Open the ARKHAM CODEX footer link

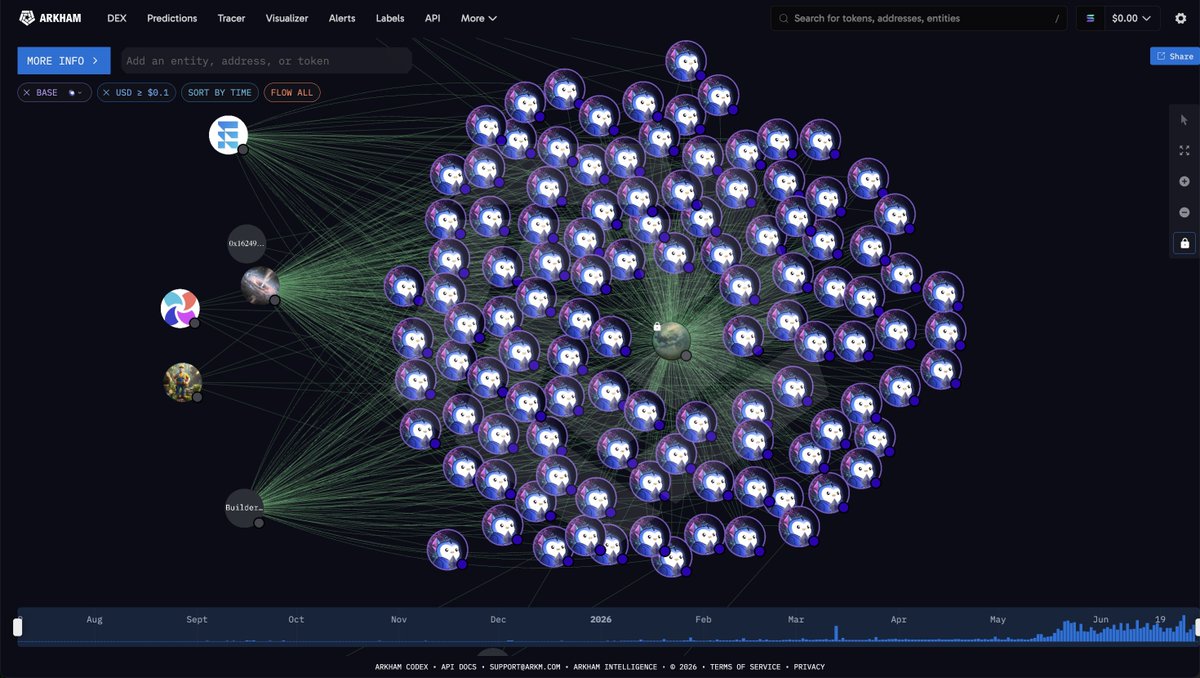pyautogui.click(x=402, y=666)
